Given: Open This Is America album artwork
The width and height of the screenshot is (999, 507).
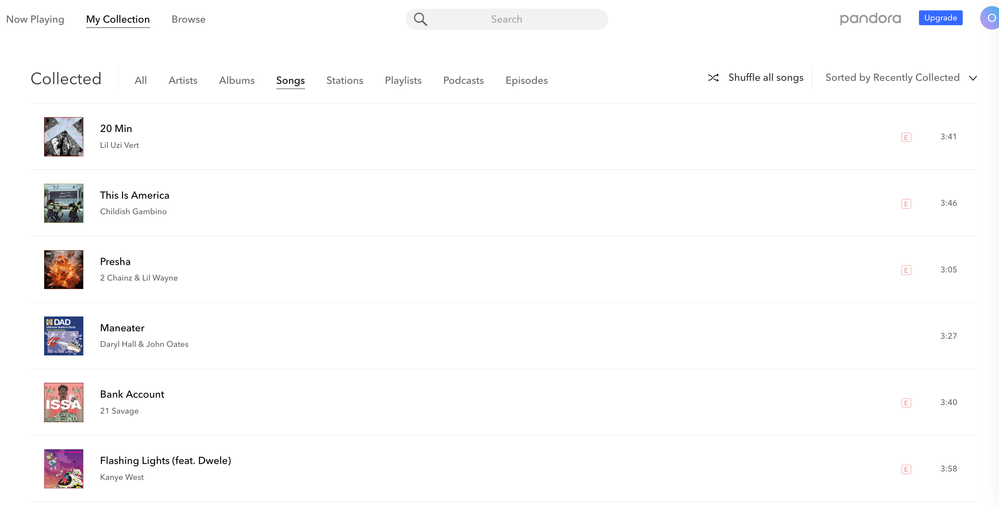Looking at the screenshot, I should pyautogui.click(x=64, y=203).
